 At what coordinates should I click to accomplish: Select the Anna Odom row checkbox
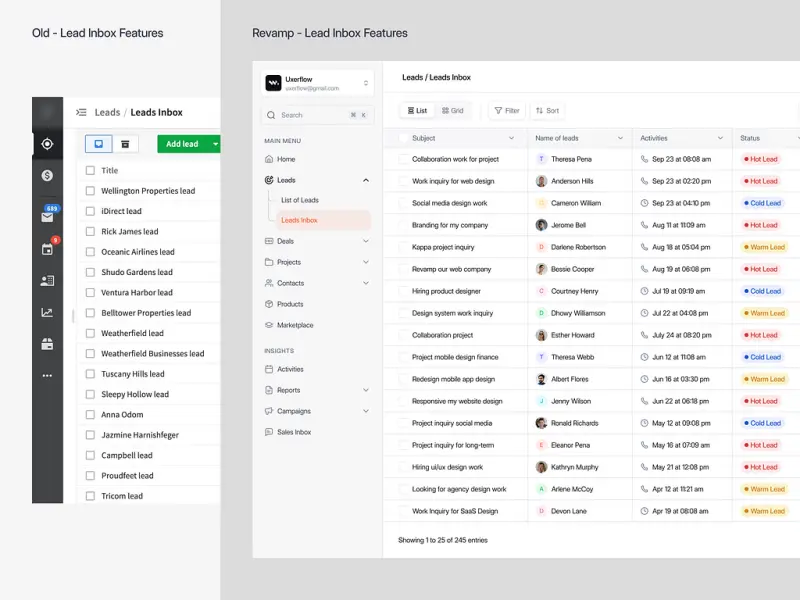pyautogui.click(x=90, y=415)
